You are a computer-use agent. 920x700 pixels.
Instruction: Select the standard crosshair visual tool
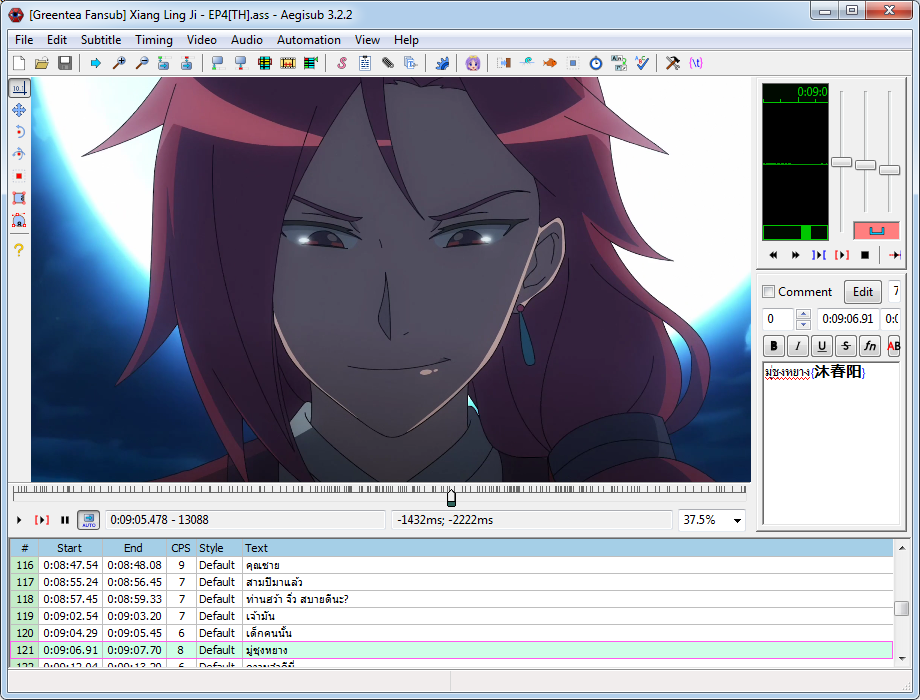19,88
